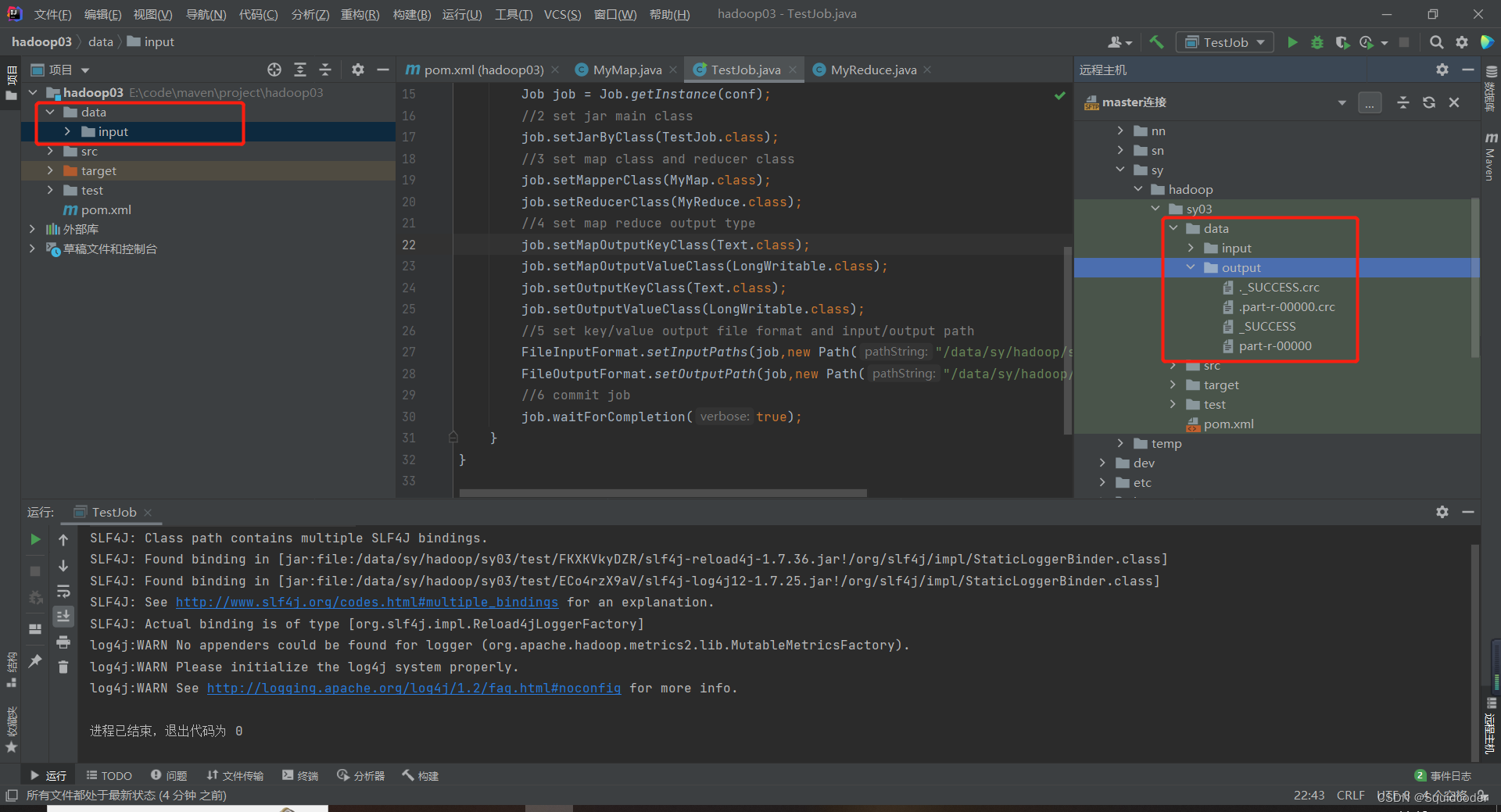Pin the Run tab icon
The height and width of the screenshot is (812, 1501).
coord(35,660)
